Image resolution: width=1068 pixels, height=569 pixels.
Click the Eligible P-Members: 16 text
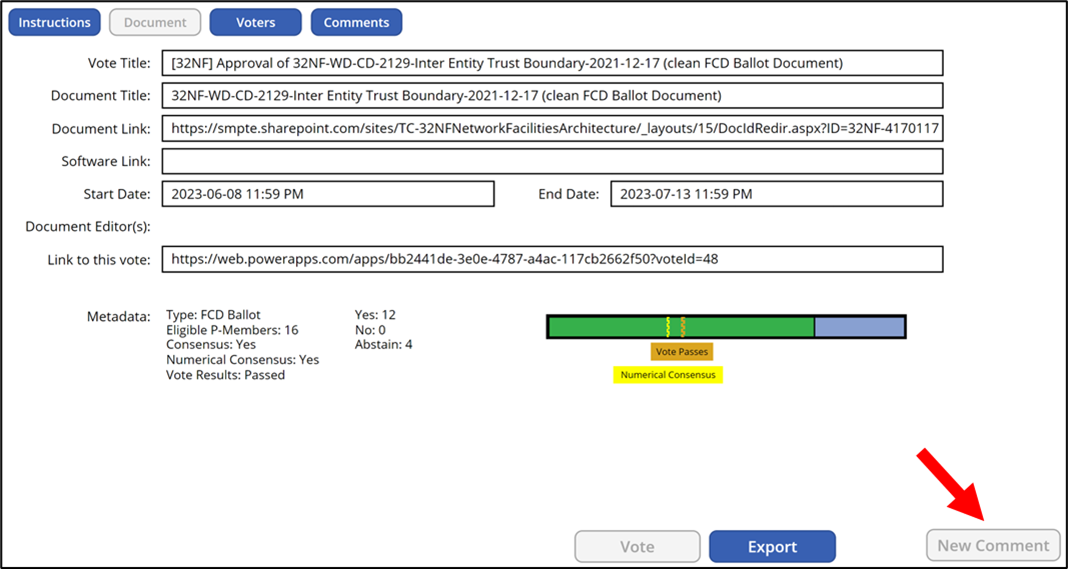[x=232, y=330]
